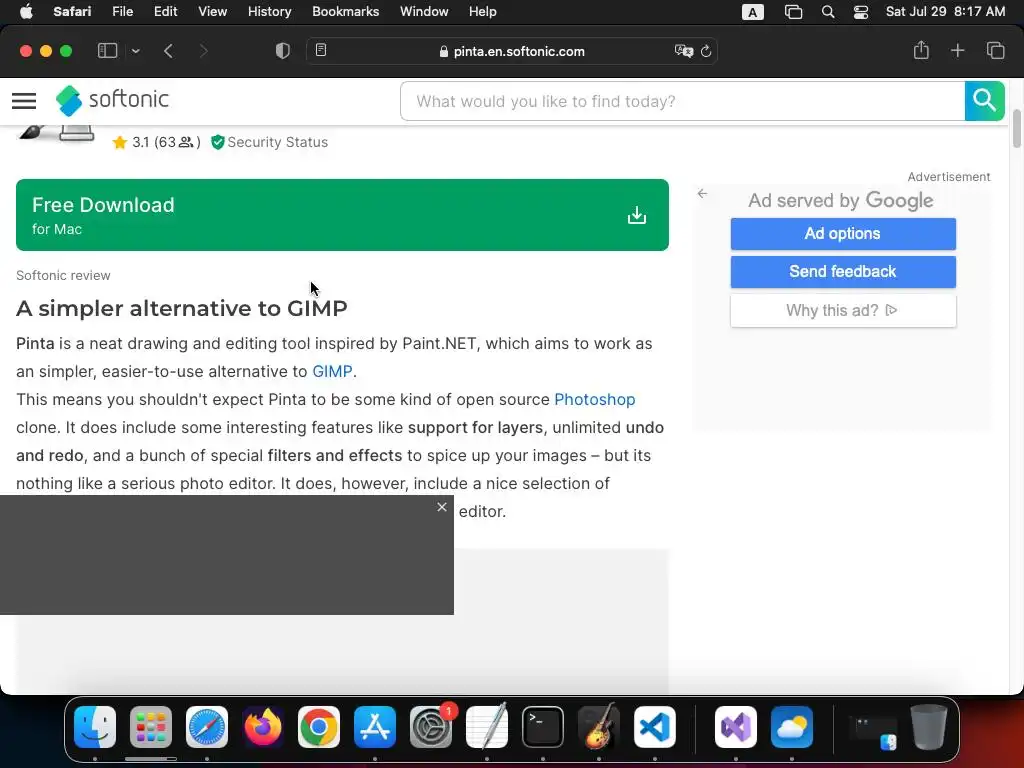This screenshot has width=1024, height=768.
Task: Click the 3.1 rating text
Action: [140, 142]
